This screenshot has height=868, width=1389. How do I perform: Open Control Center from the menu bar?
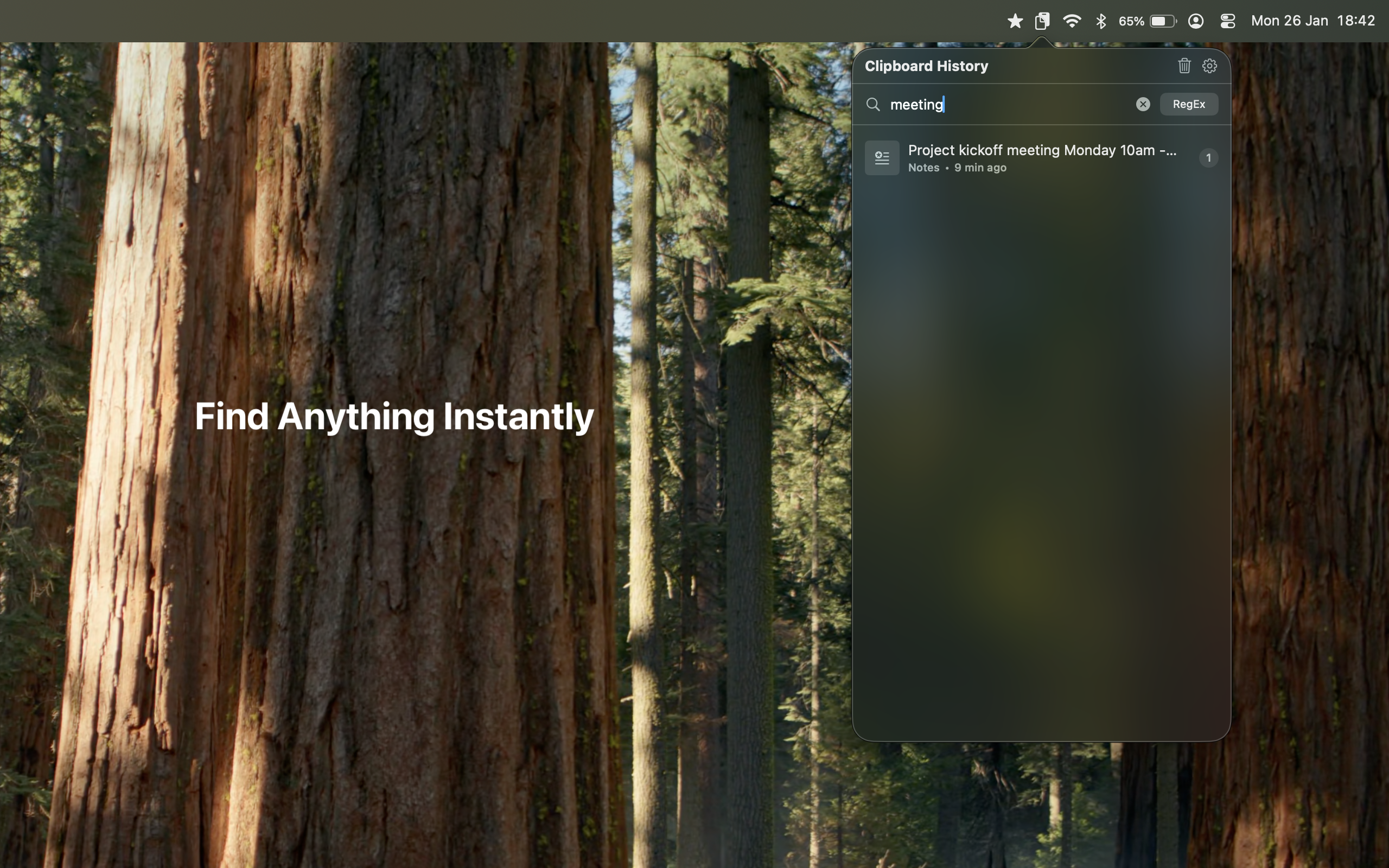[1227, 21]
